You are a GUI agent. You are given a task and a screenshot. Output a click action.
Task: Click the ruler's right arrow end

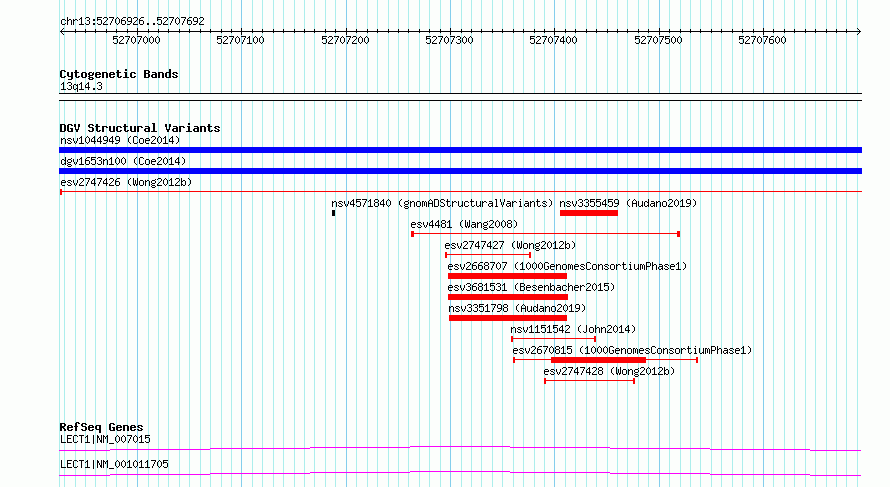tap(859, 32)
